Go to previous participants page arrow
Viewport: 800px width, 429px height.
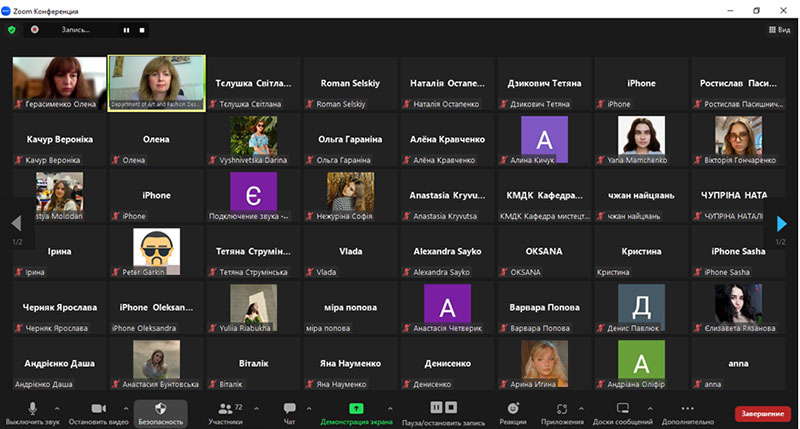click(x=16, y=223)
